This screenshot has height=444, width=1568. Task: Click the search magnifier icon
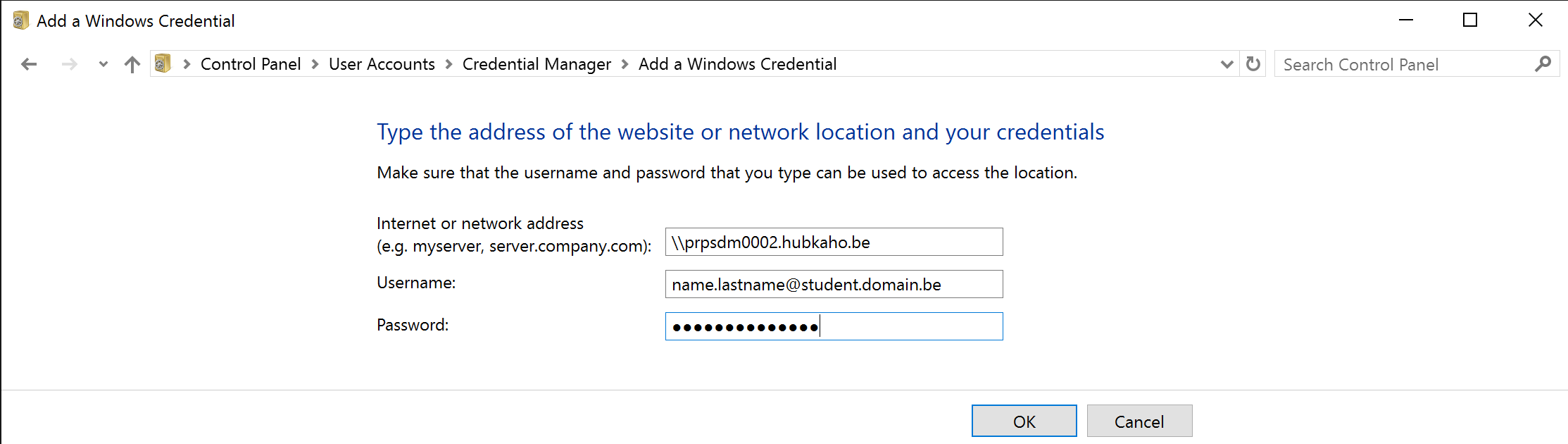pos(1543,64)
